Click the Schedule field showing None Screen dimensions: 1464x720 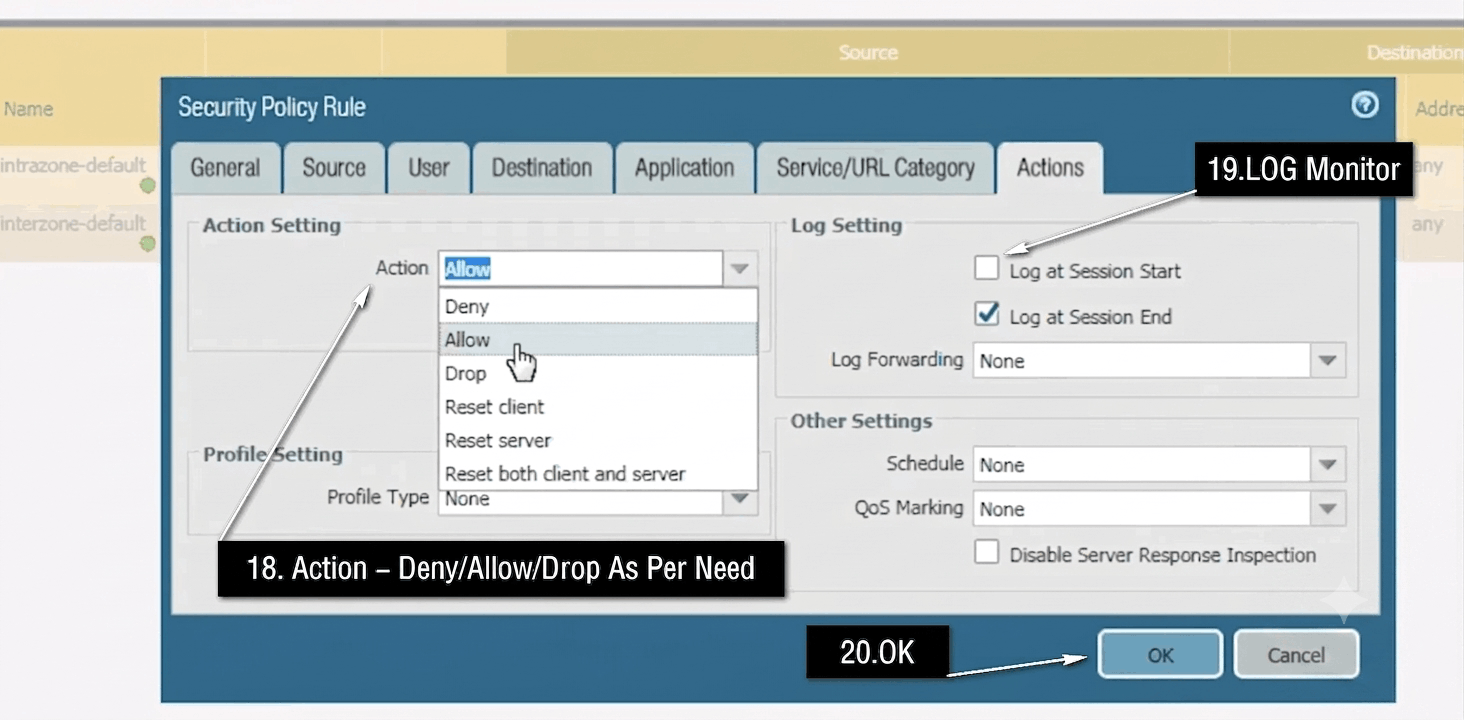coord(1142,465)
